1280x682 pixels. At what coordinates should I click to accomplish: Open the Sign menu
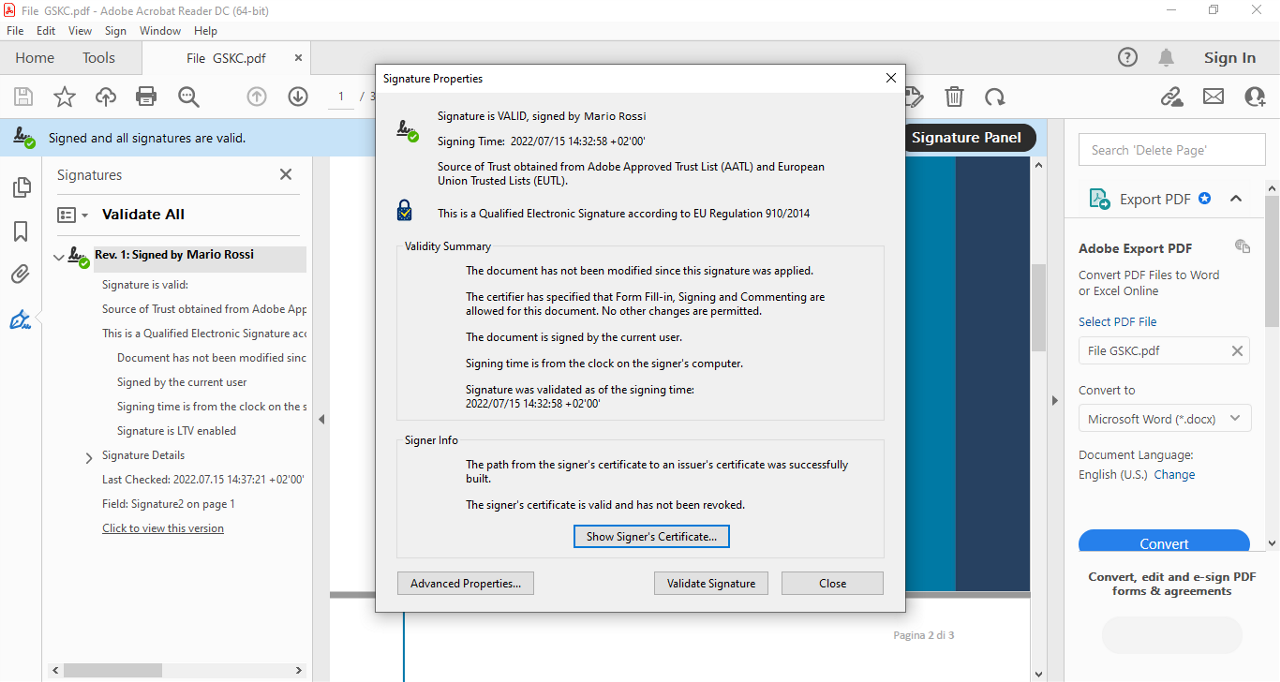pyautogui.click(x=115, y=31)
